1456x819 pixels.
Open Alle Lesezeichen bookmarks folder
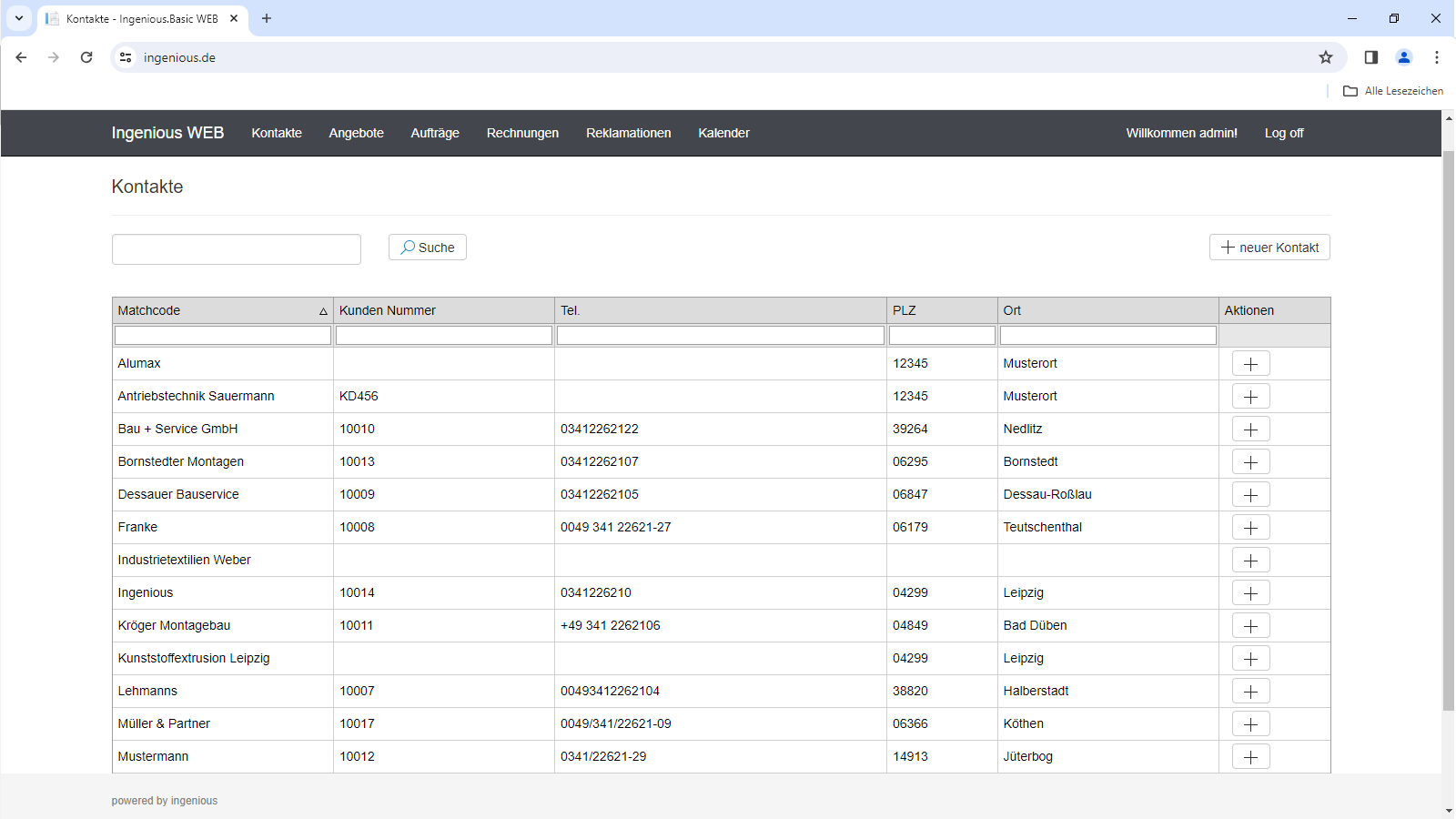click(1393, 91)
